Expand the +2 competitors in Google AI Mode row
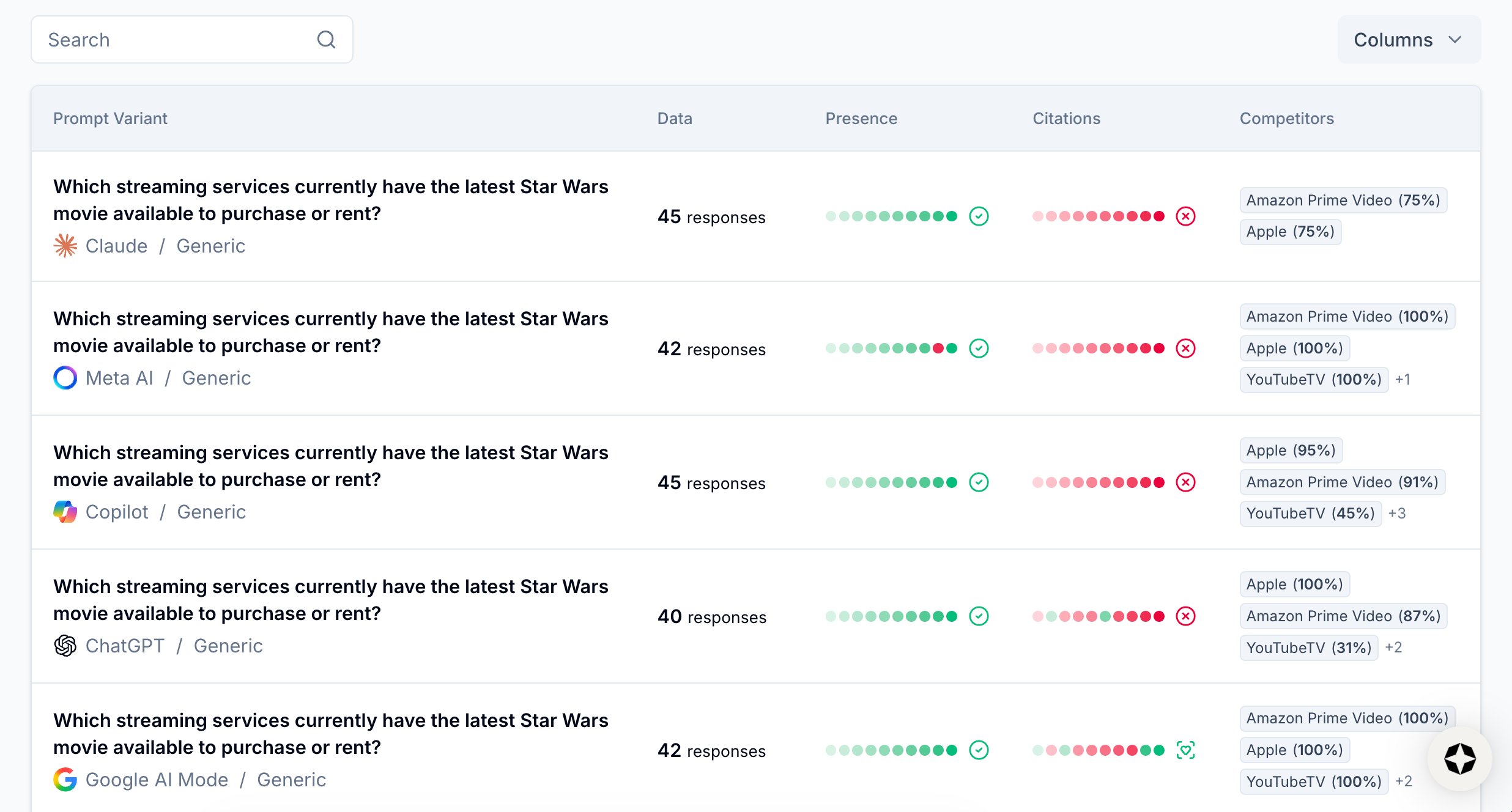Image resolution: width=1512 pixels, height=812 pixels. (x=1404, y=781)
